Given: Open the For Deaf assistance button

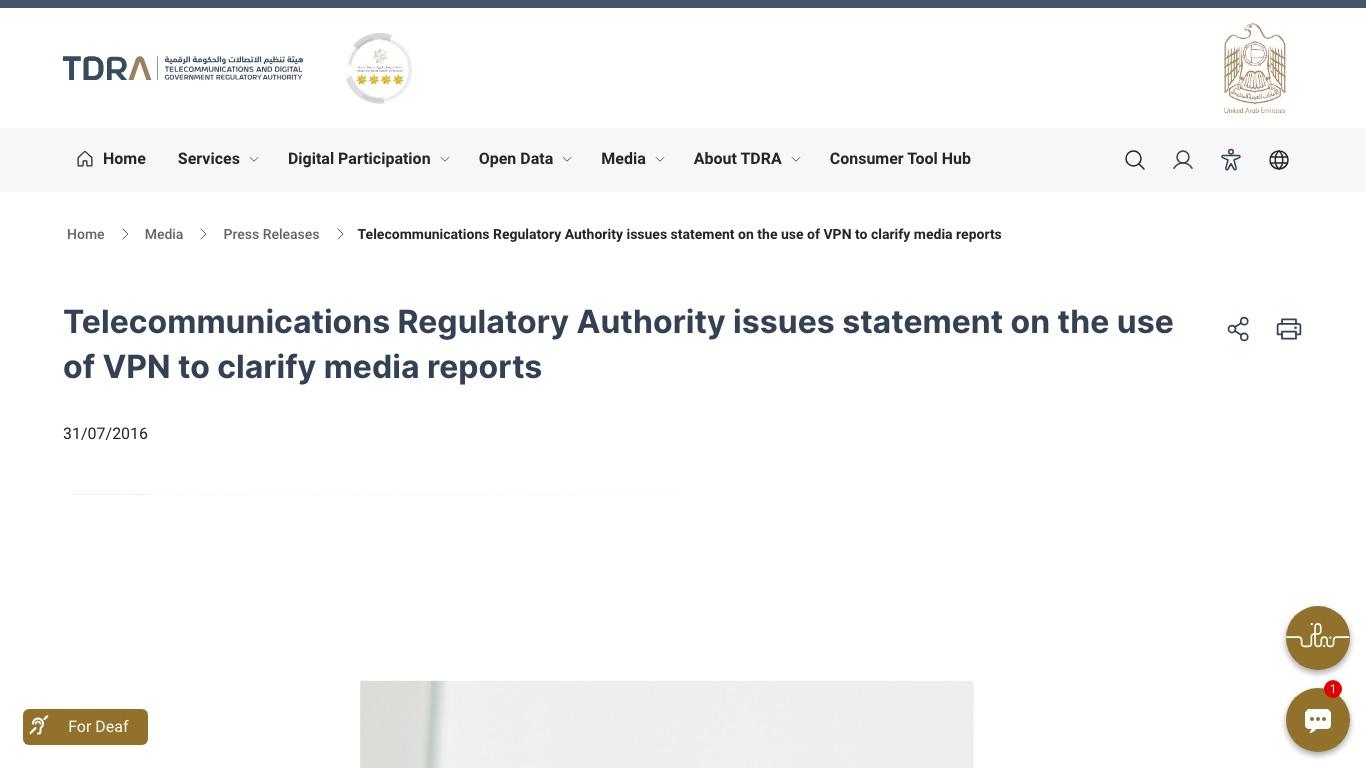Looking at the screenshot, I should (85, 727).
